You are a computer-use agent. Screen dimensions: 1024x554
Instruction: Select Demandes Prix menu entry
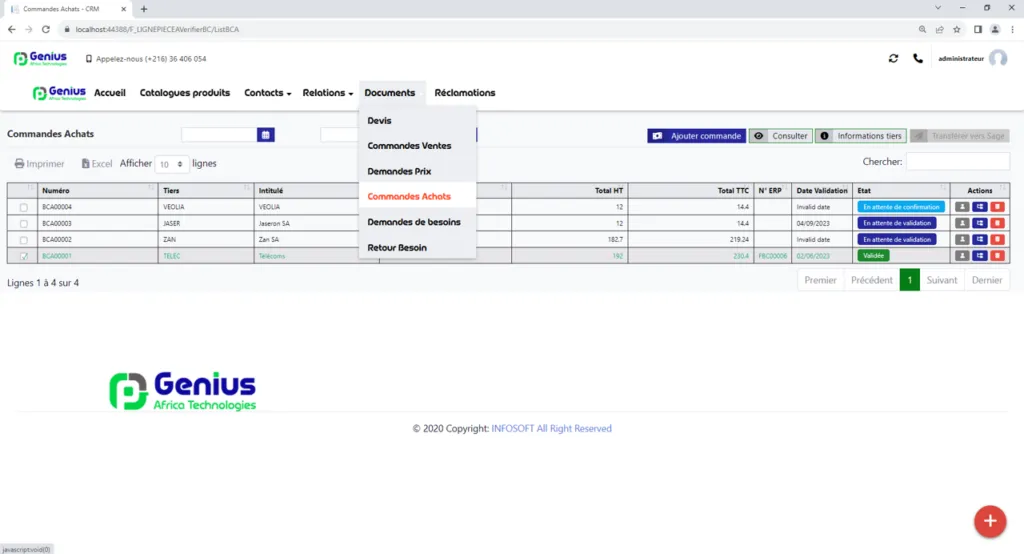click(399, 171)
